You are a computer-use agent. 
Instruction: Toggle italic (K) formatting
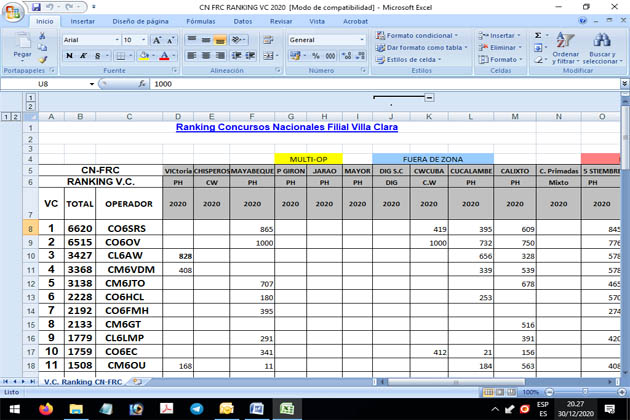point(84,55)
